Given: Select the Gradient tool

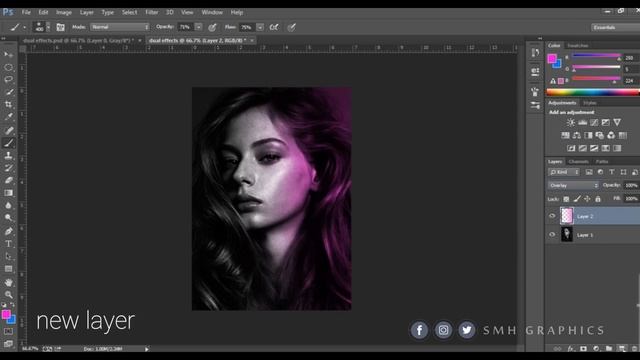Looking at the screenshot, I should (8, 193).
